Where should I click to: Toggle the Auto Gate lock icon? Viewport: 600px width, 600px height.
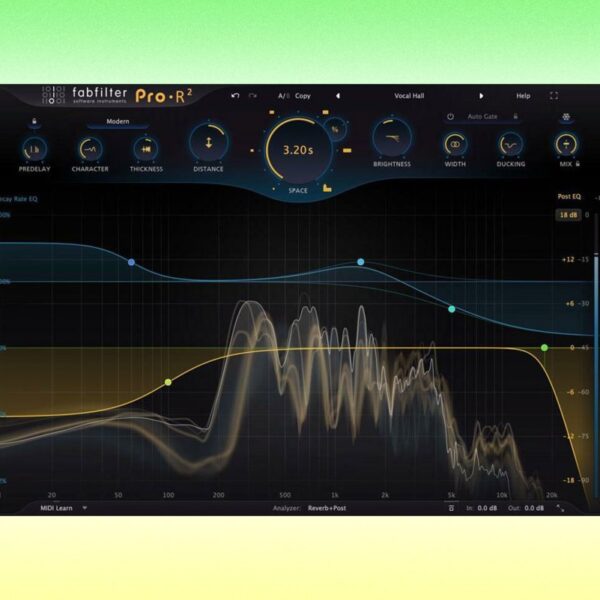(x=515, y=116)
